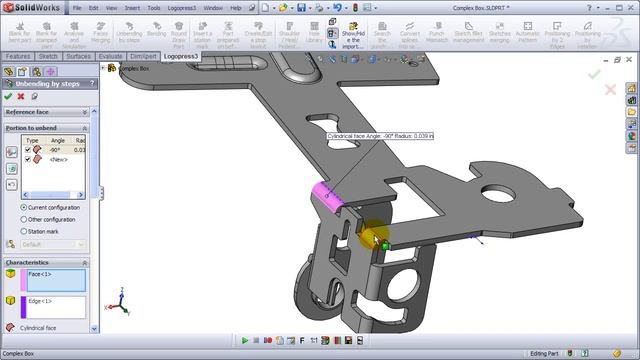The width and height of the screenshot is (640, 360).
Task: Open dropdown arrow next to Undo icon
Action: [346, 8]
